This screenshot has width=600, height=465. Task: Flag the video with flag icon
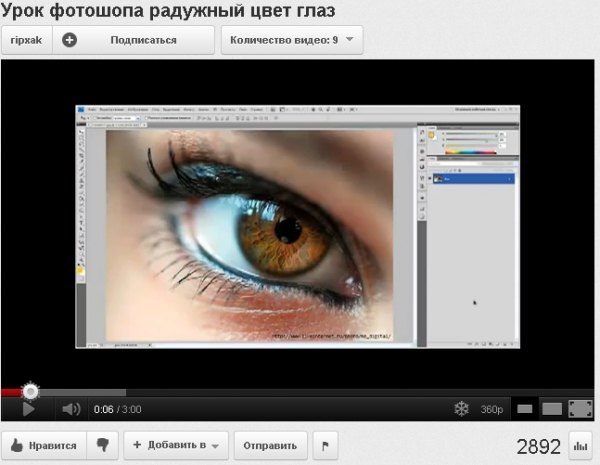pyautogui.click(x=325, y=445)
